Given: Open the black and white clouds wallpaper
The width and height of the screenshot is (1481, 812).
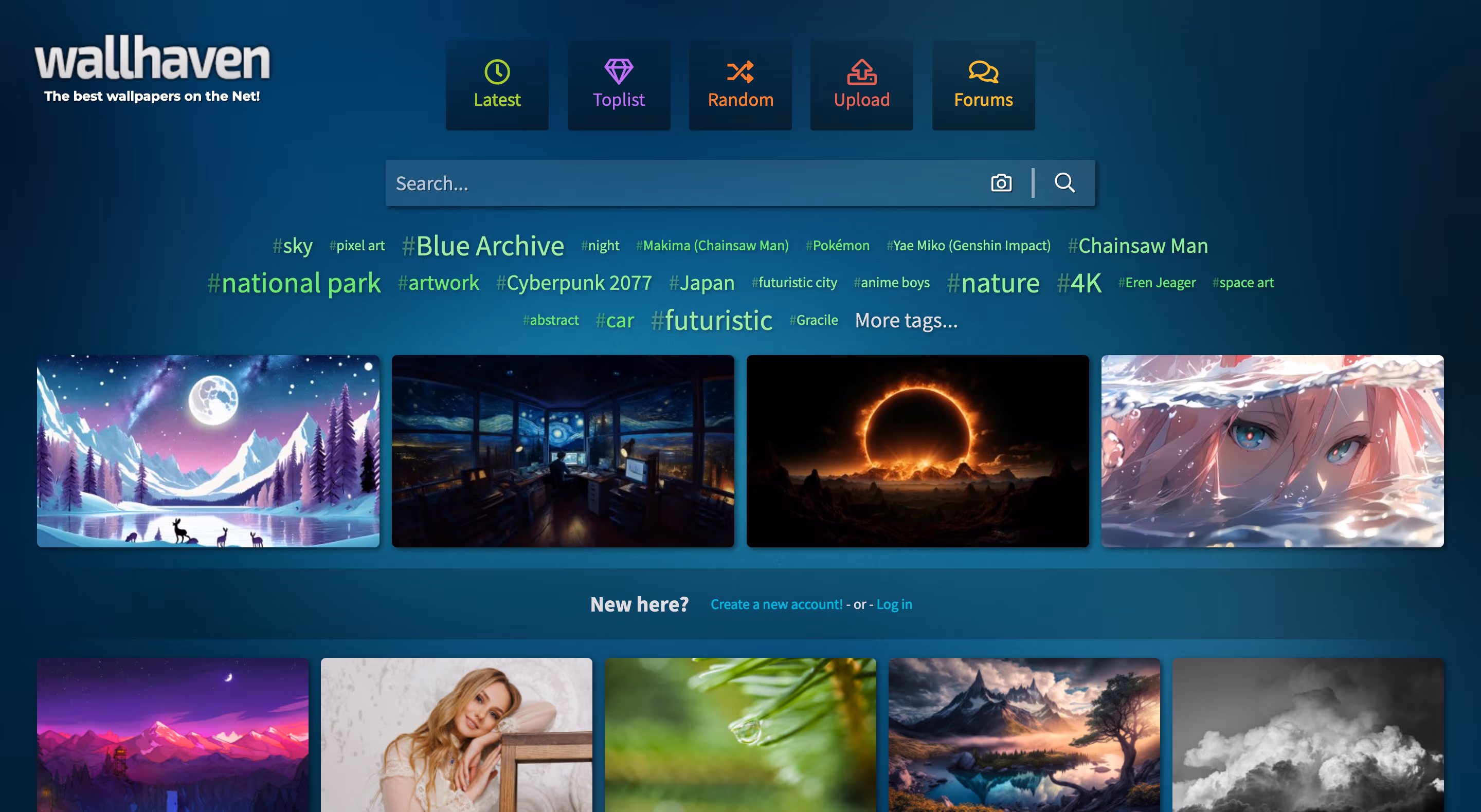Looking at the screenshot, I should [1308, 735].
